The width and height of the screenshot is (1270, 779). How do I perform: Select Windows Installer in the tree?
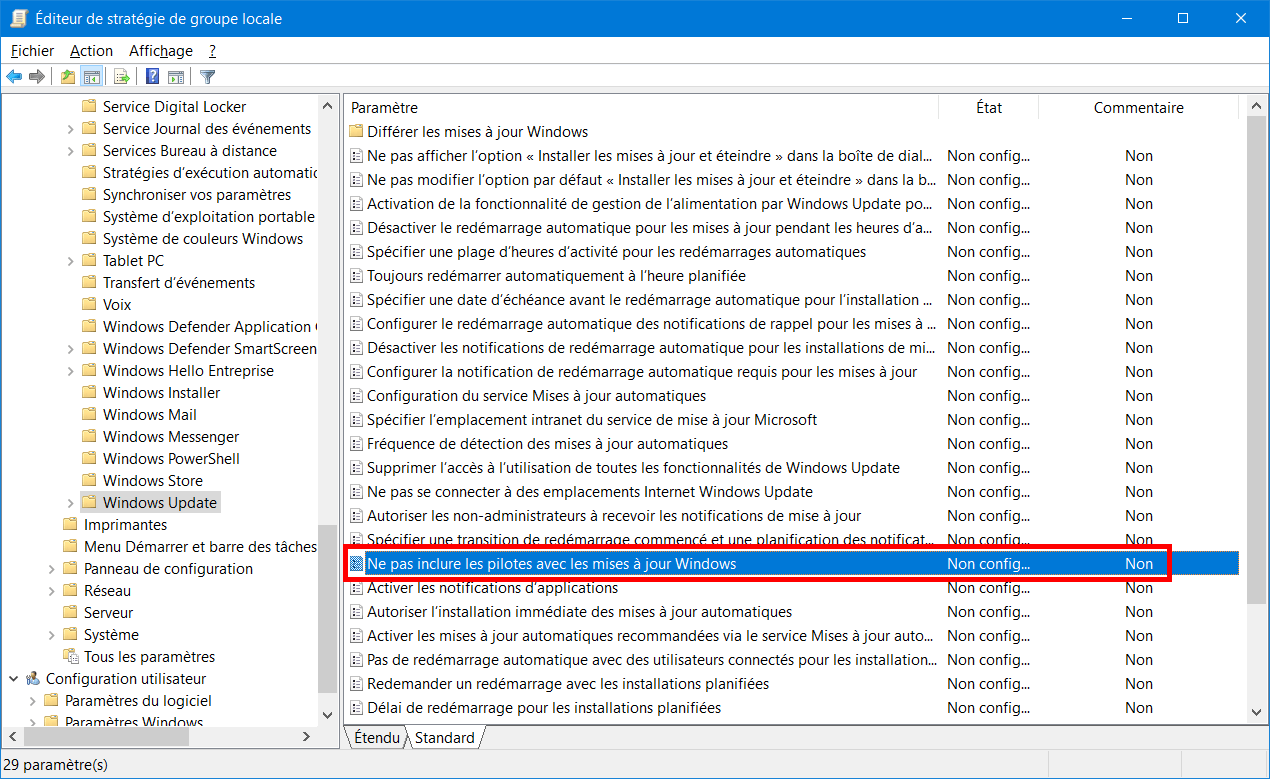pos(161,393)
